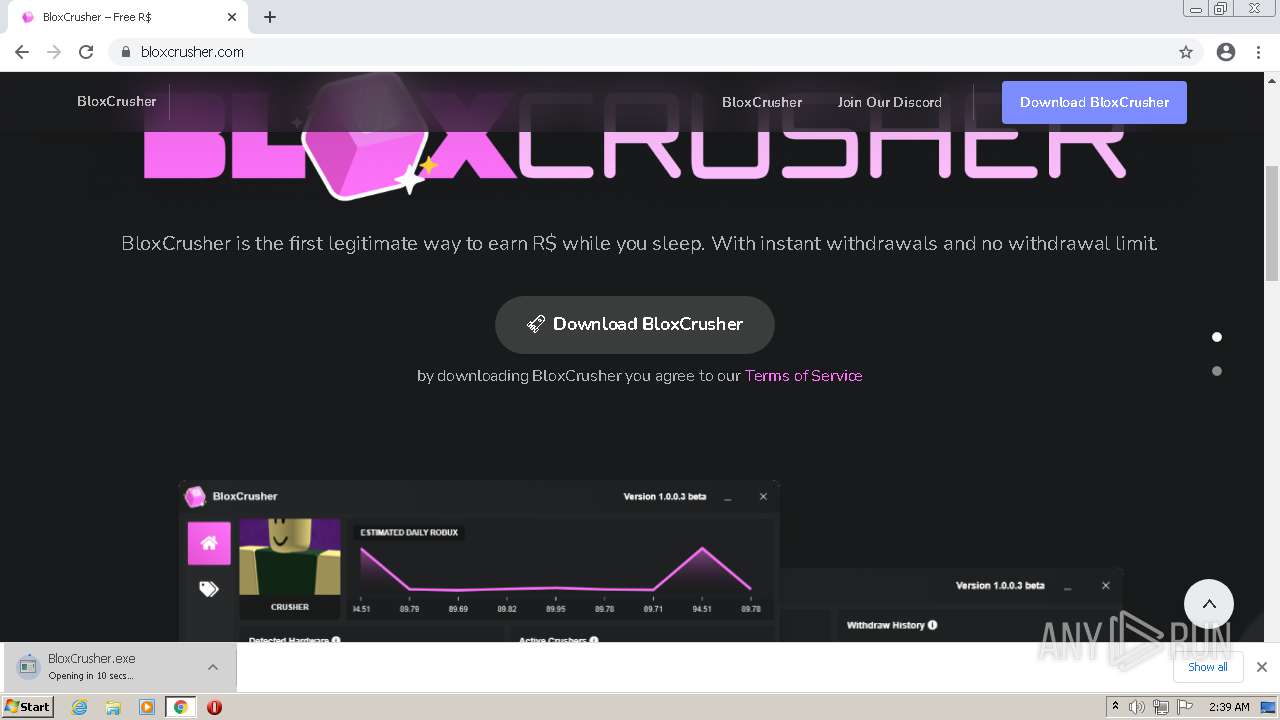Select the second section dot indicator
1280x720 pixels.
1217,371
